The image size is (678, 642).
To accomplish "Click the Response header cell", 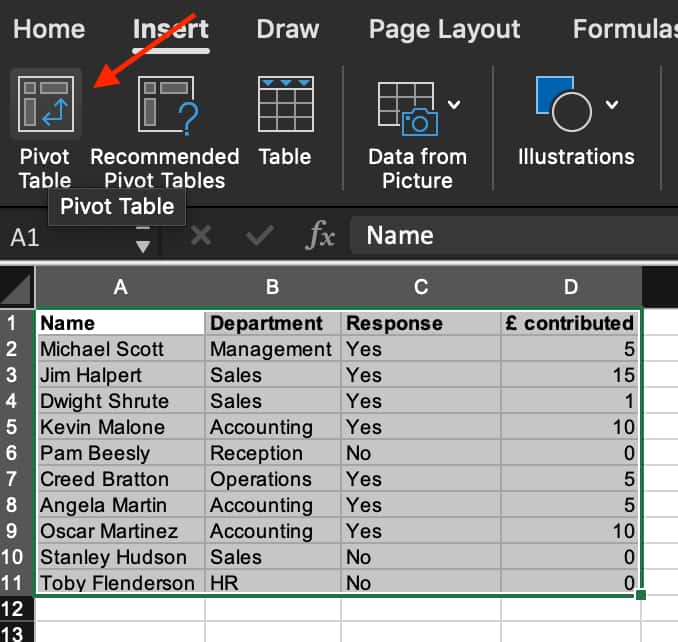I will tap(421, 323).
